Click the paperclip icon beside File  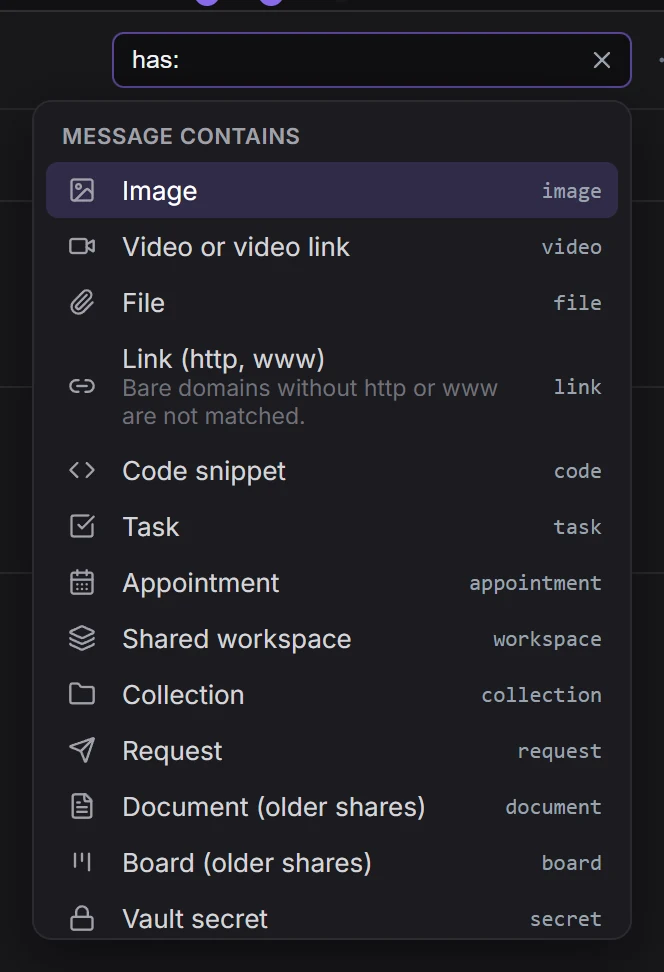pyautogui.click(x=82, y=303)
